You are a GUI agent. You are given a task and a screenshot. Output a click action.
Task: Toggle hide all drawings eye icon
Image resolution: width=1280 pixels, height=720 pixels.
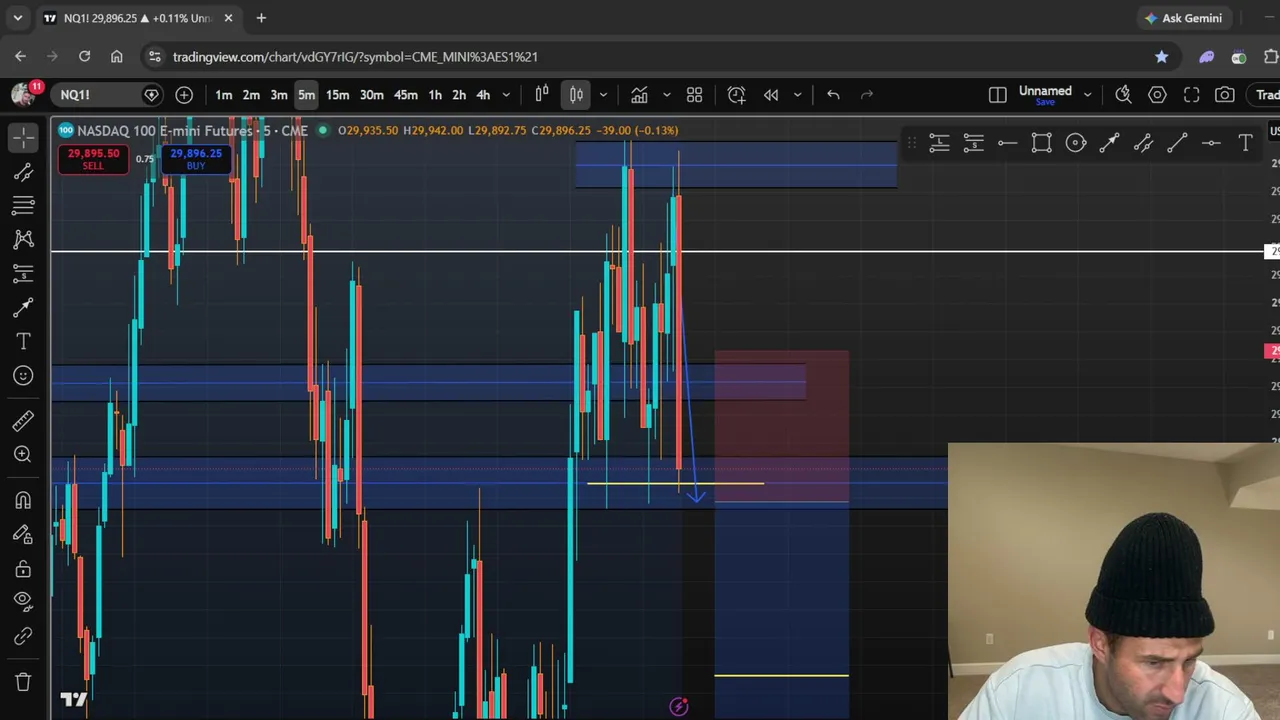(x=23, y=601)
